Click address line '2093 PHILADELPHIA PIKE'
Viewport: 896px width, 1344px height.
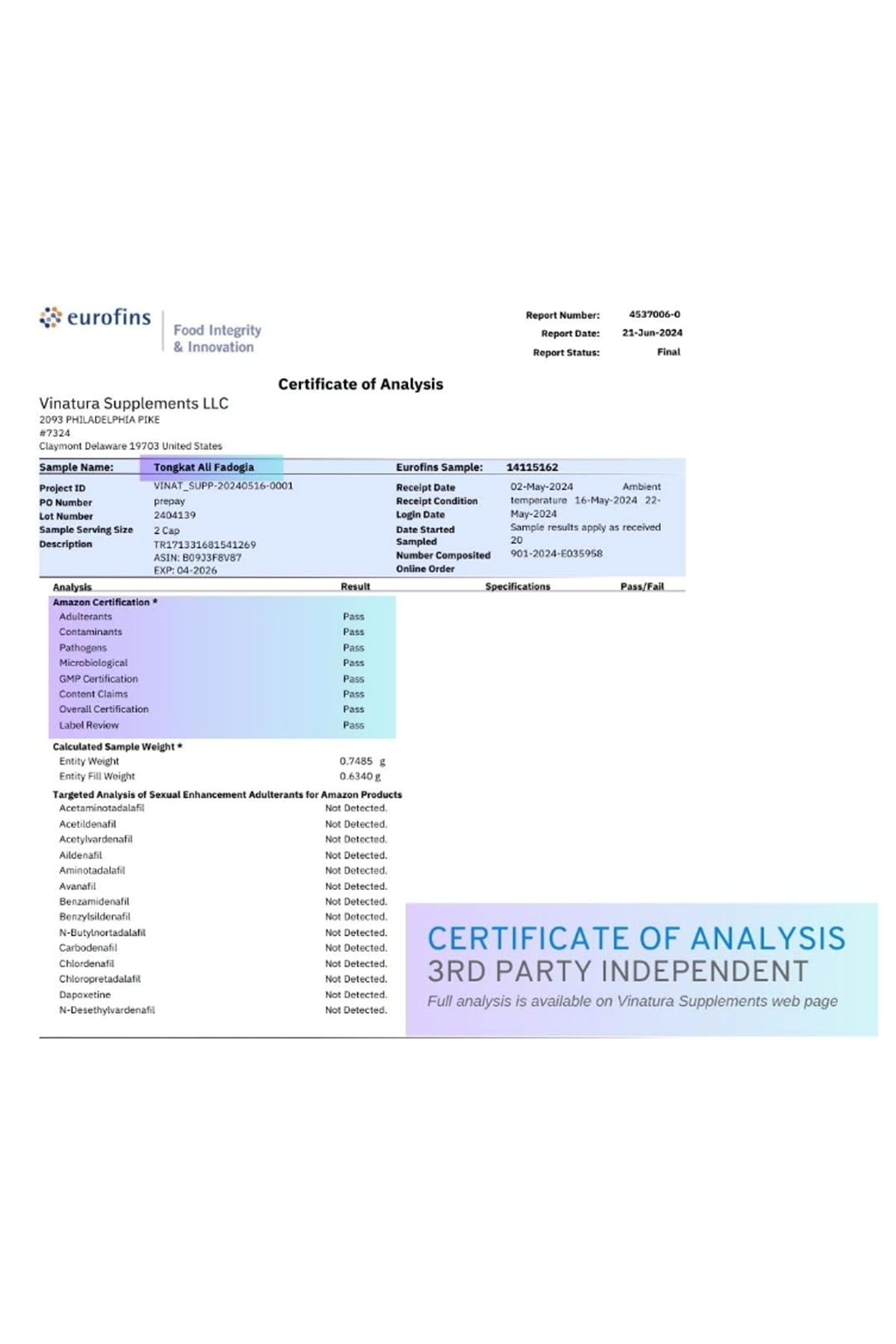point(99,420)
